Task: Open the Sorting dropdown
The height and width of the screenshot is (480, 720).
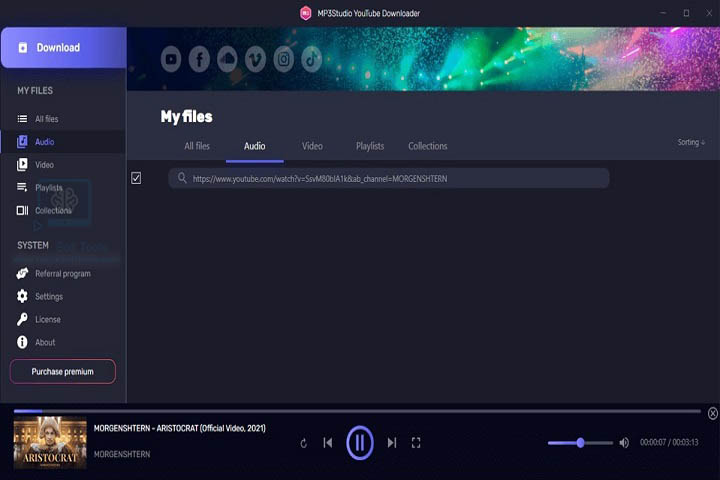Action: tap(691, 142)
